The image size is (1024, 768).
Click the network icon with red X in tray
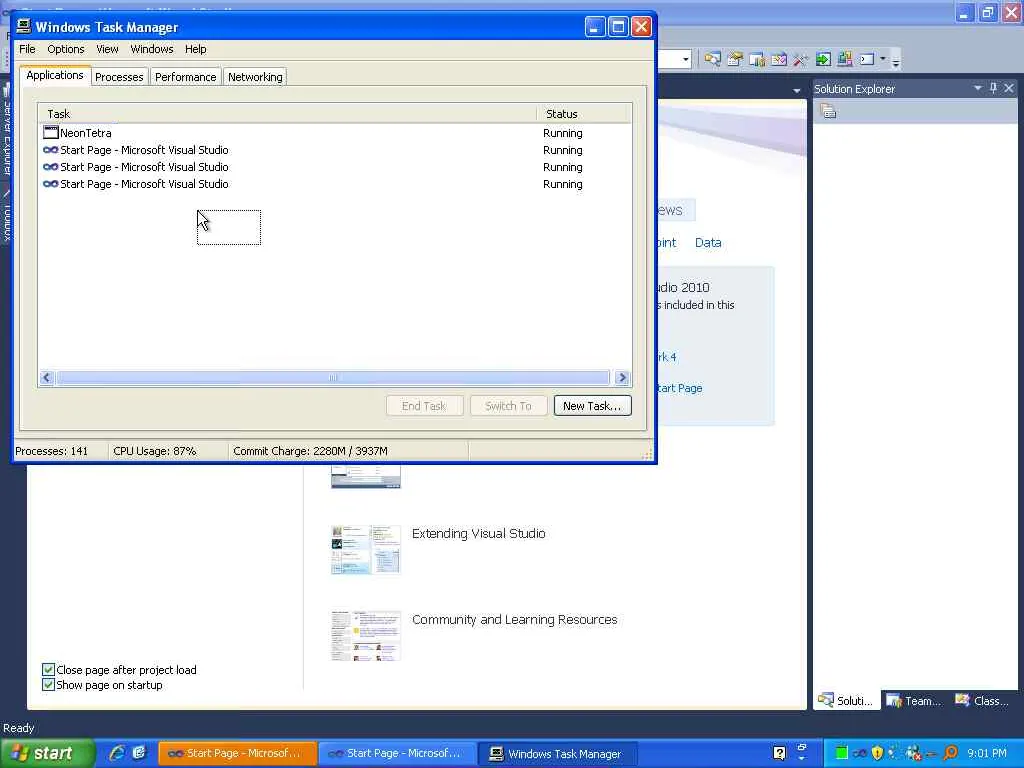914,753
